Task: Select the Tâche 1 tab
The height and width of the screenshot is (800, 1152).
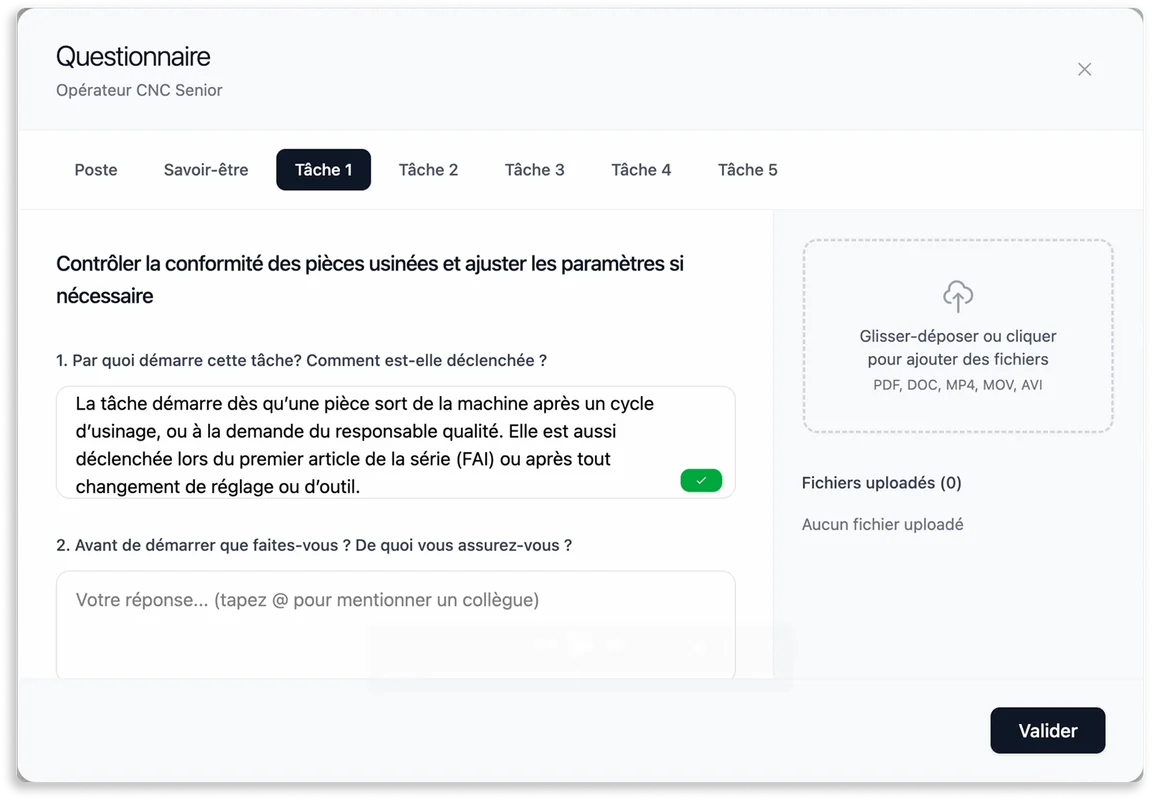Action: click(x=323, y=170)
